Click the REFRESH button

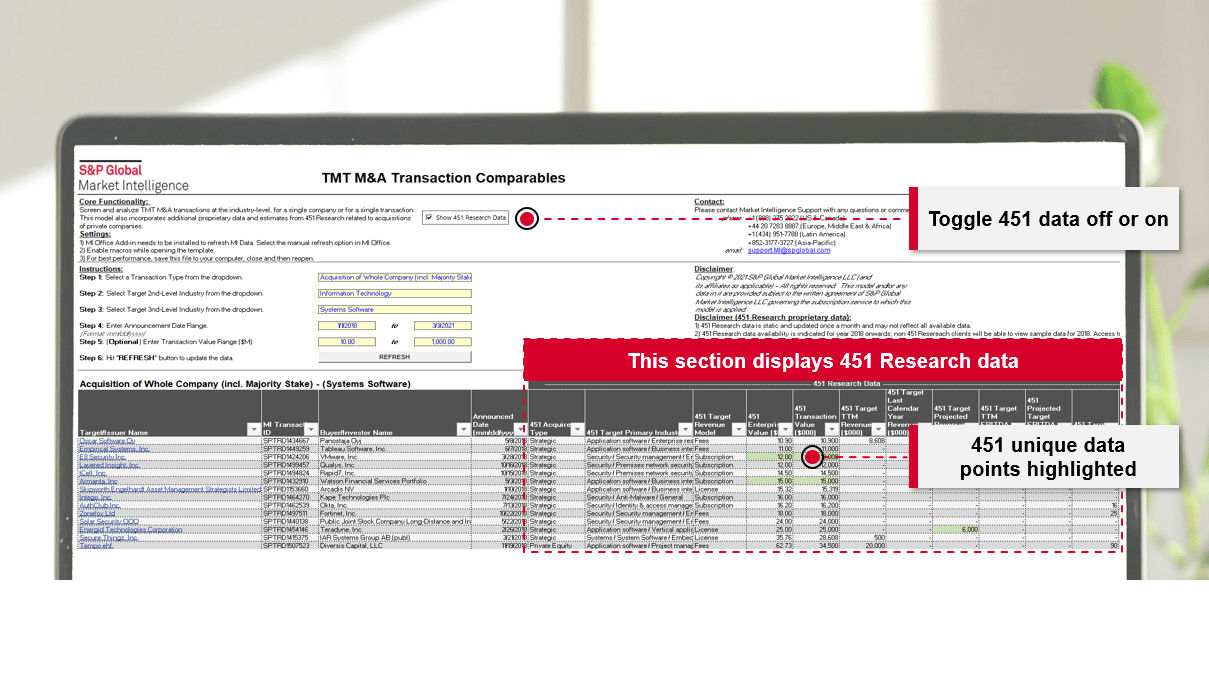pos(394,356)
